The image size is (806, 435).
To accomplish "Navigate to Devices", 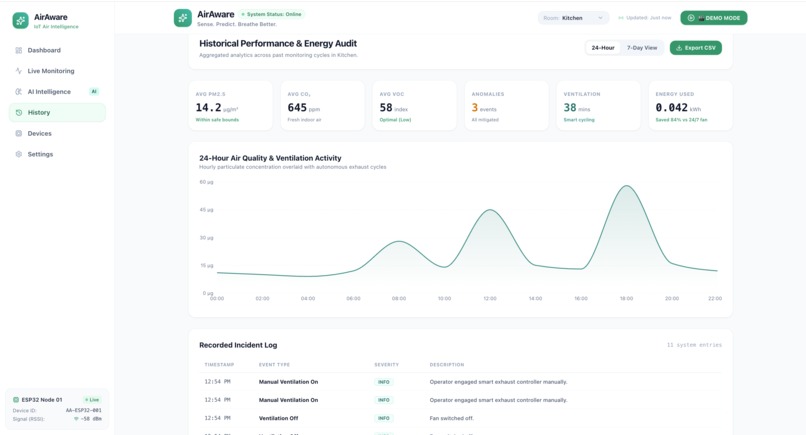I will click(x=57, y=133).
